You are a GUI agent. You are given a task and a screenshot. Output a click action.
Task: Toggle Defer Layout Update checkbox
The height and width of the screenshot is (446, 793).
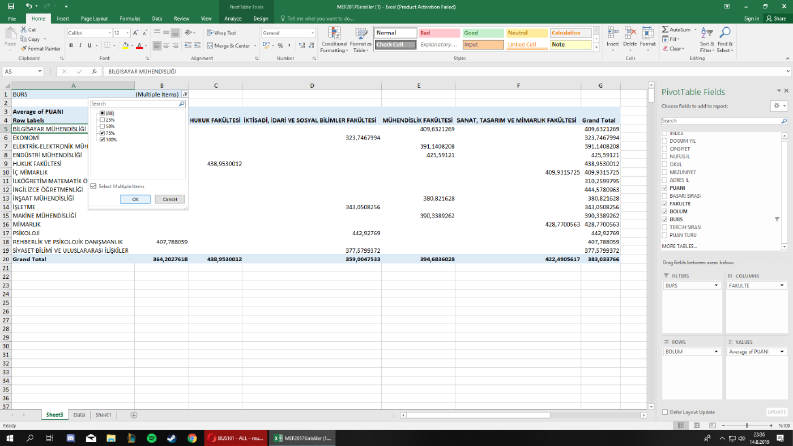[x=665, y=412]
